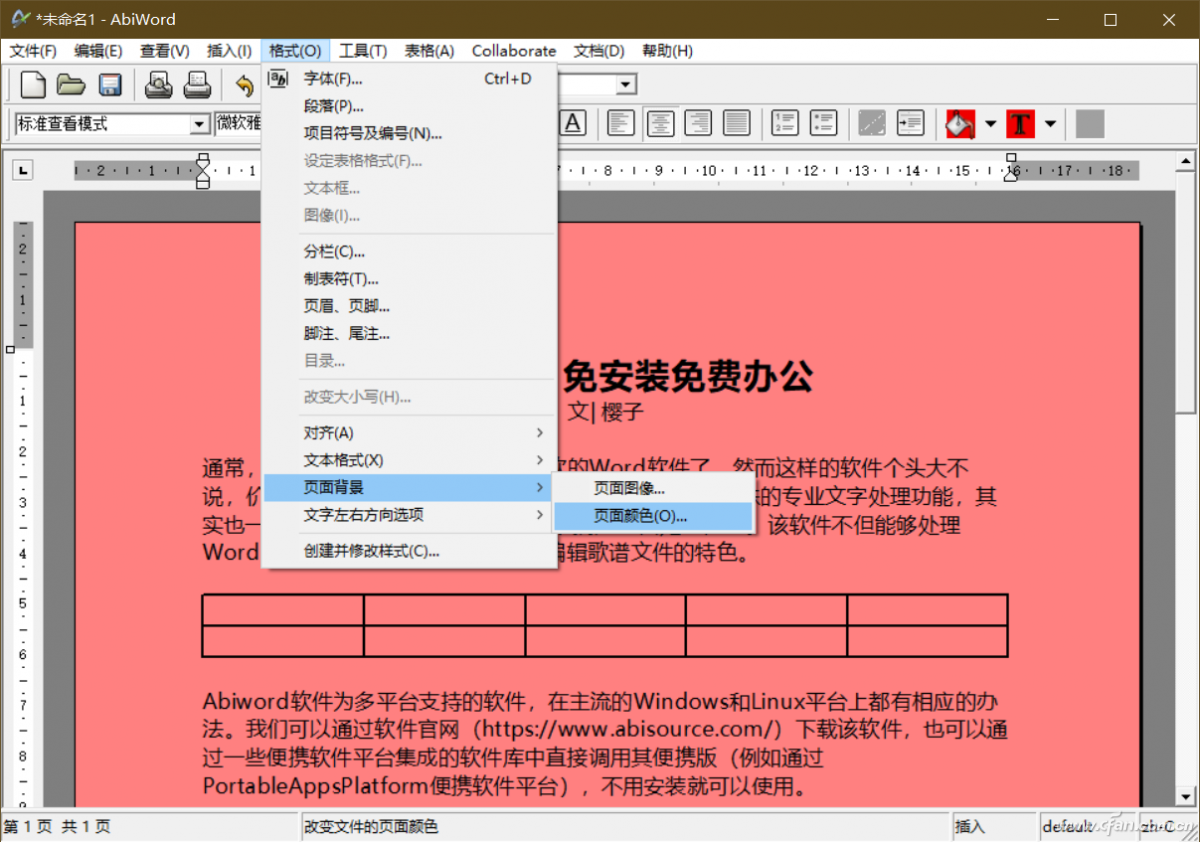The height and width of the screenshot is (842, 1200).
Task: Open the file open icon
Action: 70,85
